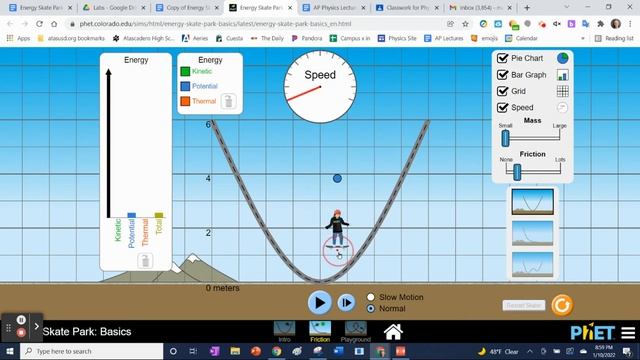The width and height of the screenshot is (640, 360).
Task: Select Slow Motion radio button
Action: (371, 297)
